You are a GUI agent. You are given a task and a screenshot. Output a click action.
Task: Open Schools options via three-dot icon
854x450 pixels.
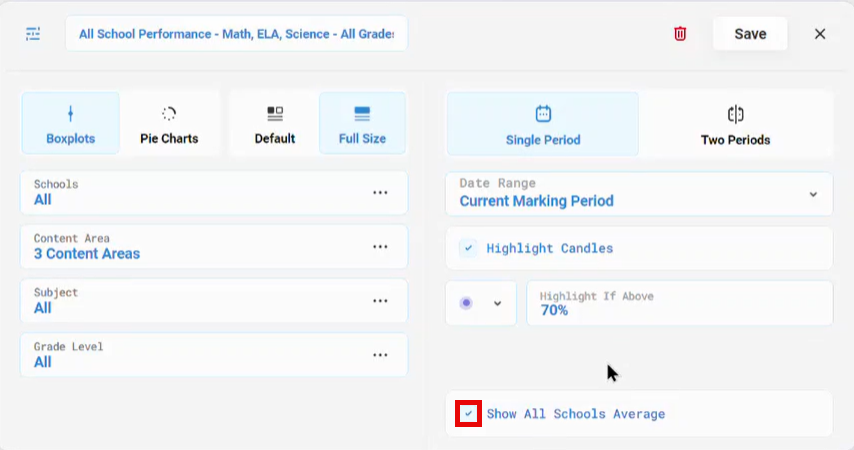tap(380, 192)
